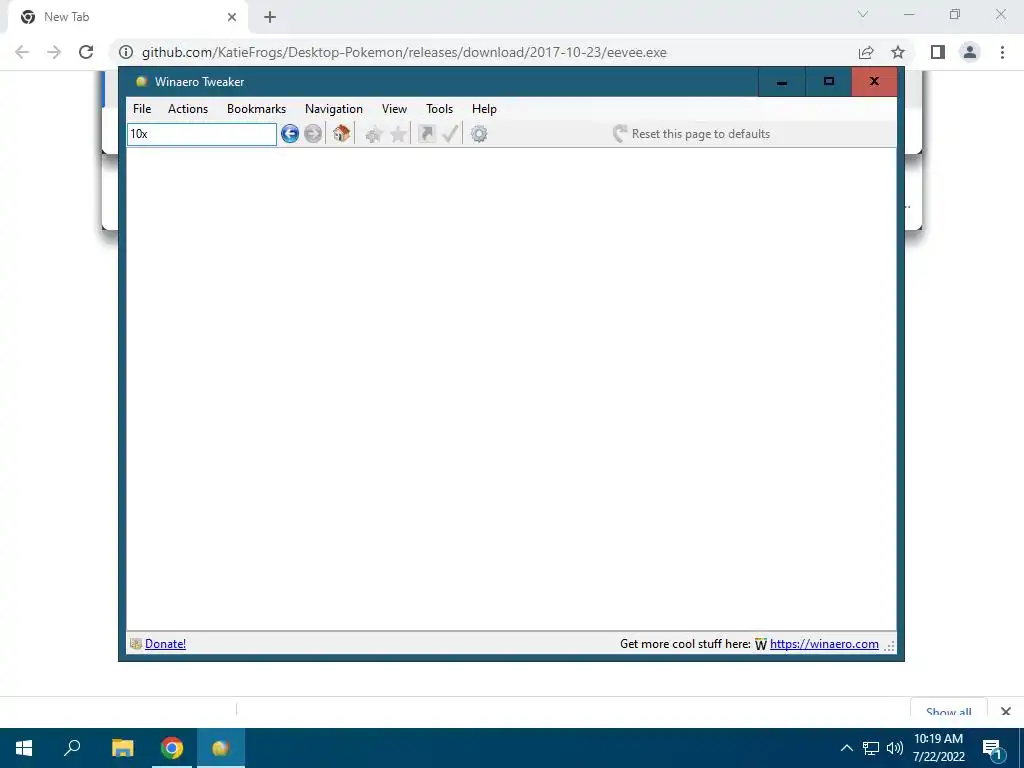The width and height of the screenshot is (1024, 768).
Task: Open Settings gear icon in Winaero toolbar
Action: [x=479, y=134]
